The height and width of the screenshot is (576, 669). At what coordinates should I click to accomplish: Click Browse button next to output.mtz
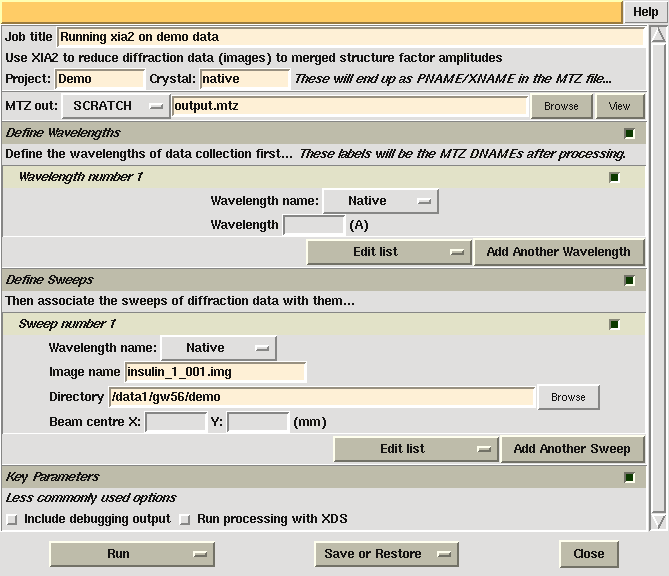pos(561,106)
